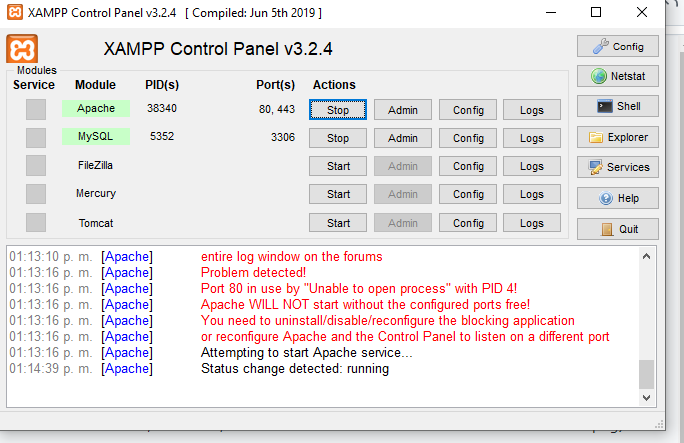The width and height of the screenshot is (684, 443).
Task: Click the 'Problem detected!' log line
Action: pyautogui.click(x=253, y=273)
